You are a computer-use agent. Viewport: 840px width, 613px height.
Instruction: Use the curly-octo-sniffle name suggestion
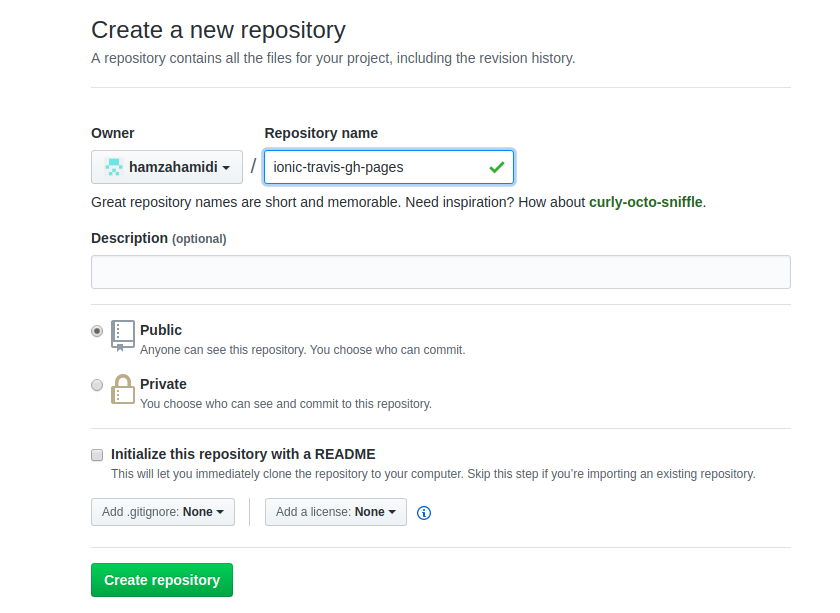646,202
